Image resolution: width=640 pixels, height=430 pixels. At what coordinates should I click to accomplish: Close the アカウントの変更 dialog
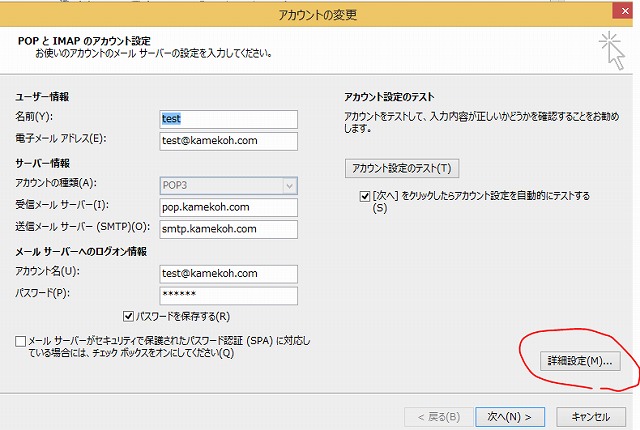[624, 11]
